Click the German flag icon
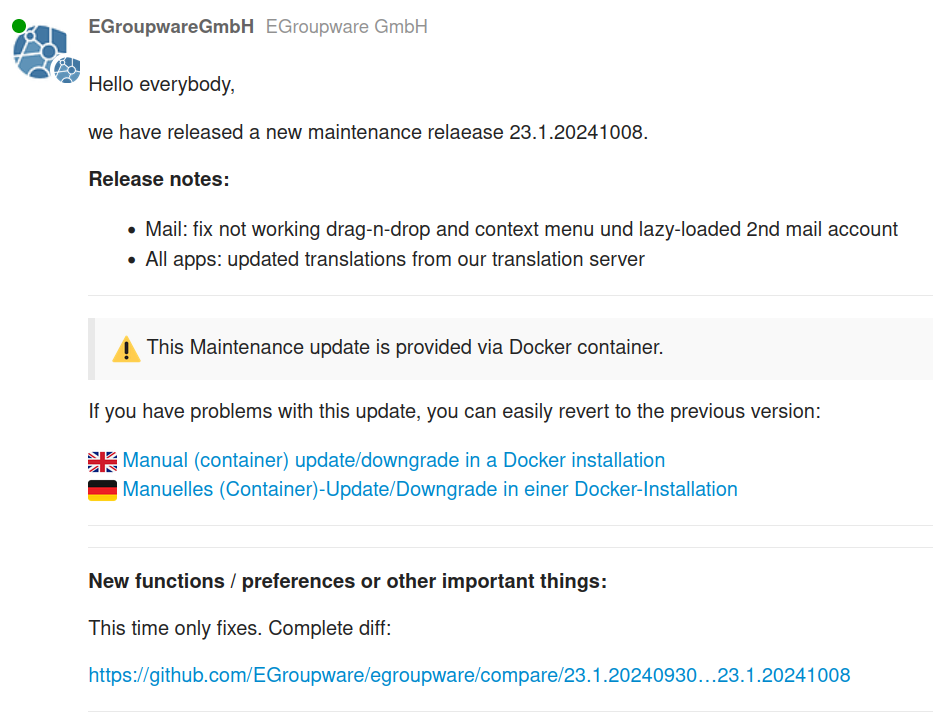Image resolution: width=933 pixels, height=728 pixels. point(102,490)
